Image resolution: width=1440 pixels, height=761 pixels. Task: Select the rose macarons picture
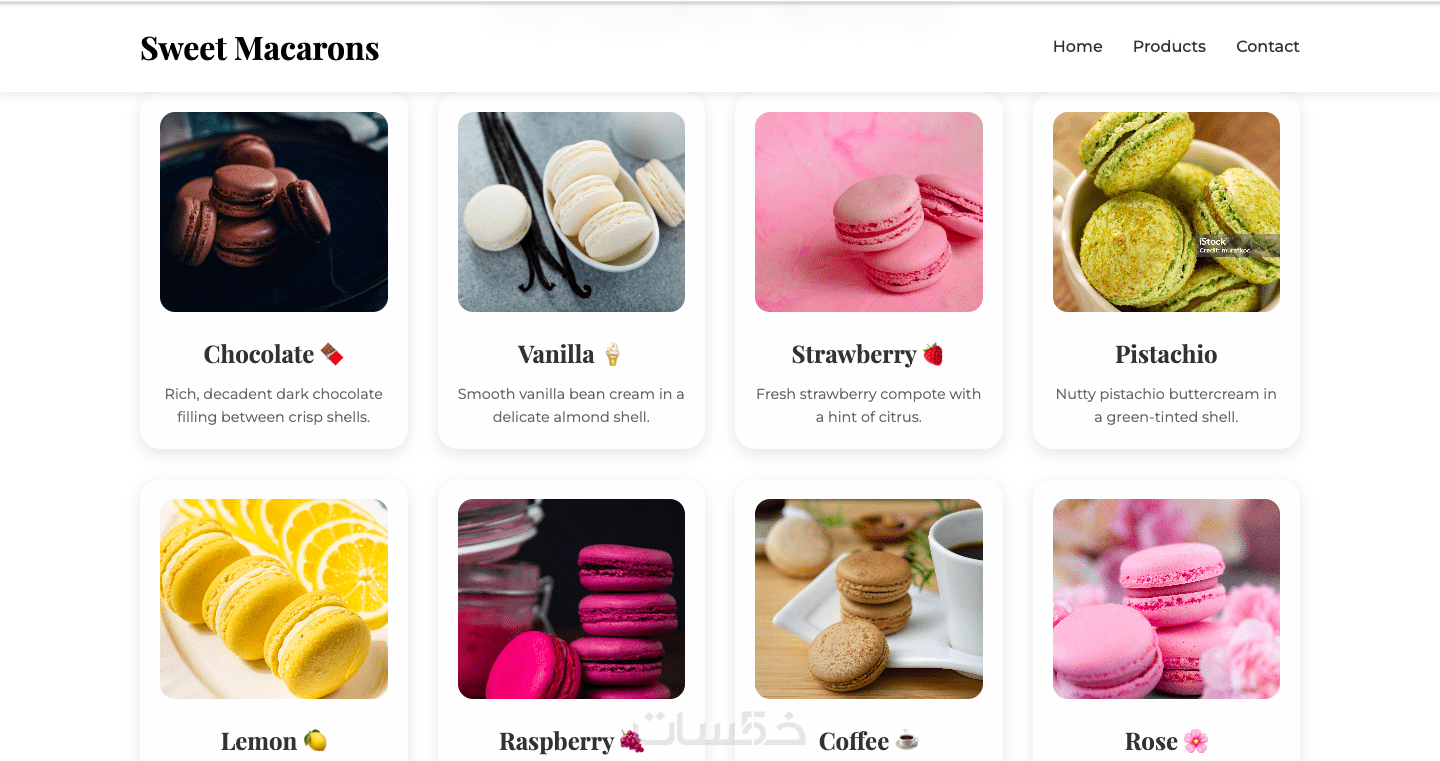click(1166, 599)
